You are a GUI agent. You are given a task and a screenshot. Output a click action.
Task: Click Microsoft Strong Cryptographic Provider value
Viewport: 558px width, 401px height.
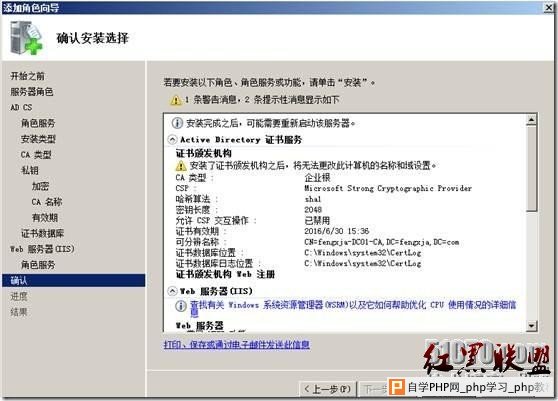(388, 188)
